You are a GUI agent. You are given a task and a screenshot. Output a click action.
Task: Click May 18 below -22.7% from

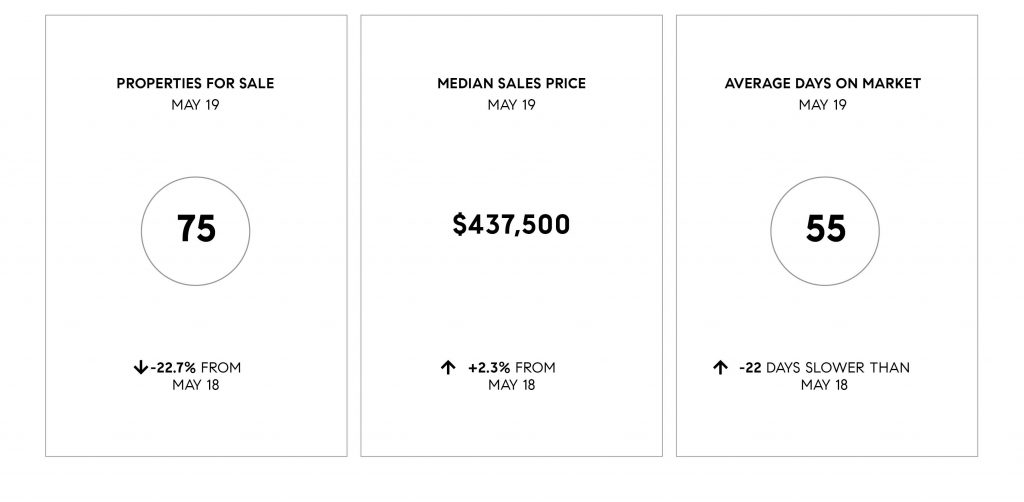tap(196, 385)
